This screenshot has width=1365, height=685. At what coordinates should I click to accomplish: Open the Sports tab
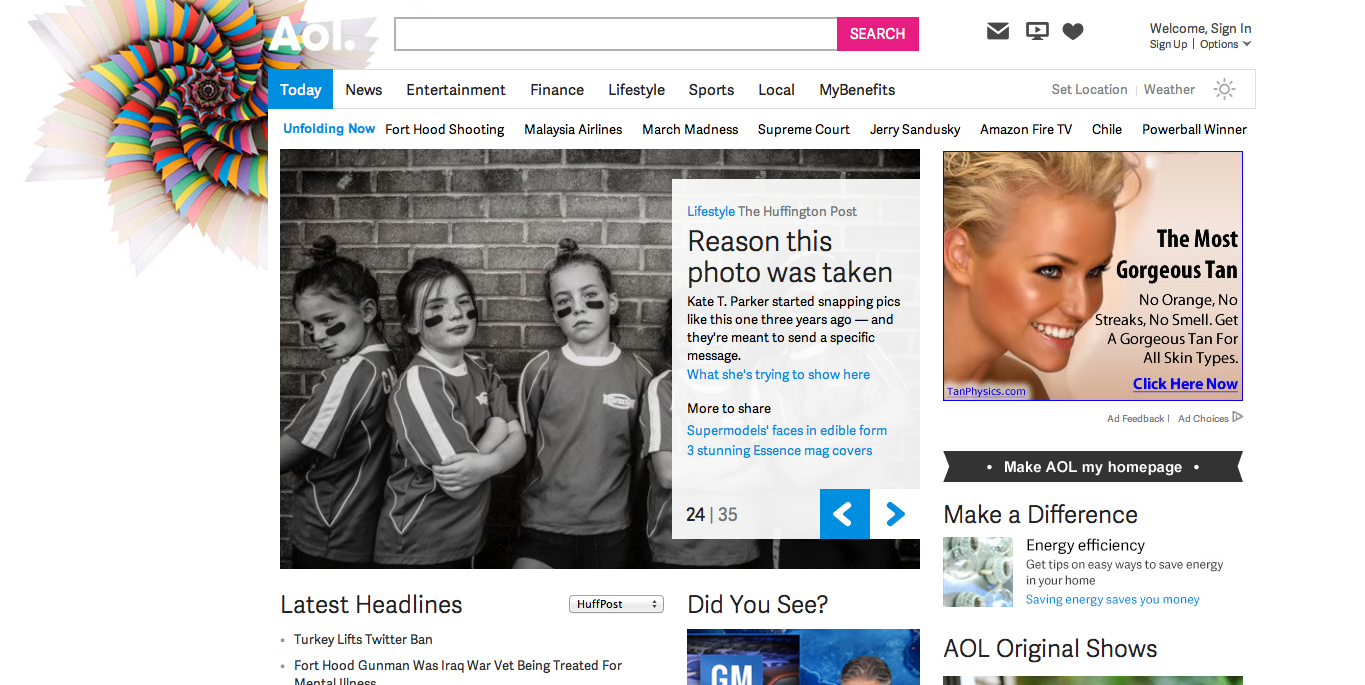[x=711, y=89]
